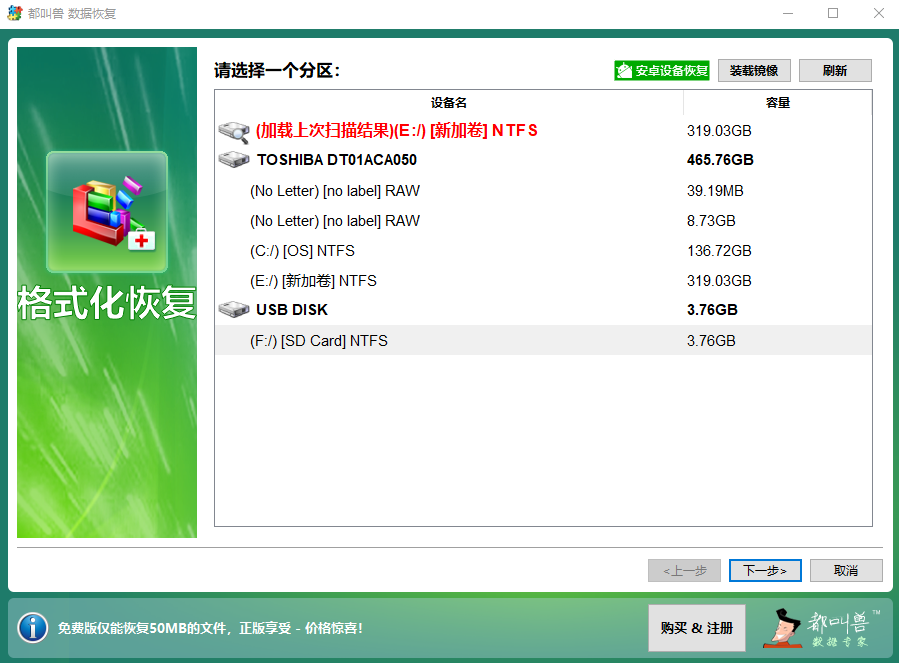
Task: Click the blue info icon in bottom banner
Action: 33,627
